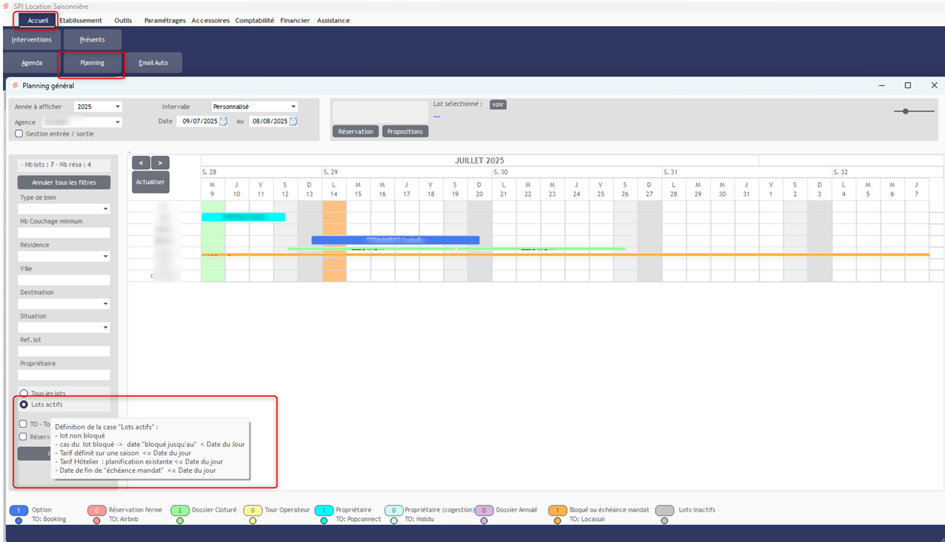Open the end date calendar picker icon
Screen dimensions: 945x542
pos(295,122)
